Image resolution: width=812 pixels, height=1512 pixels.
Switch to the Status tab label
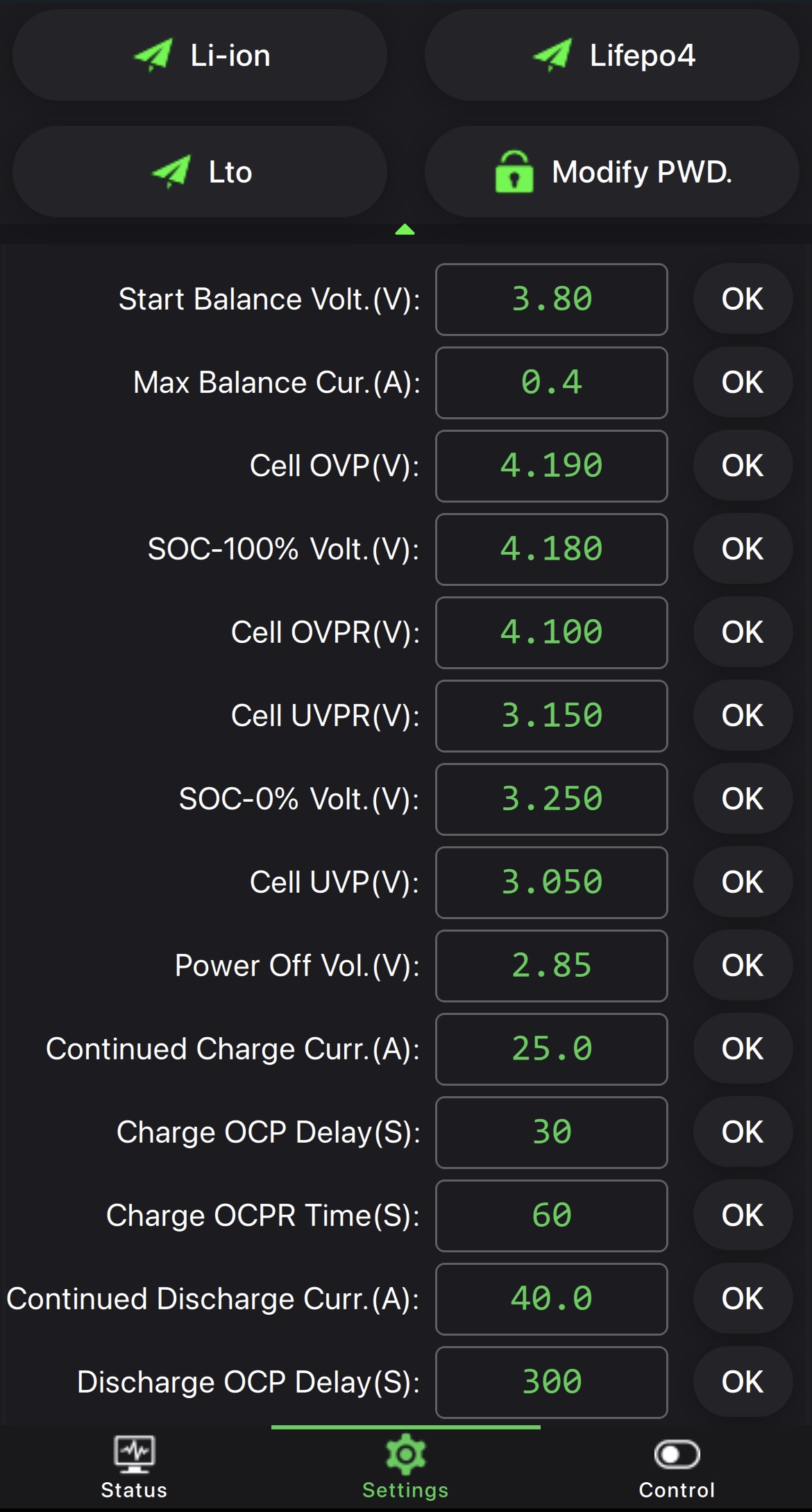click(x=135, y=1490)
